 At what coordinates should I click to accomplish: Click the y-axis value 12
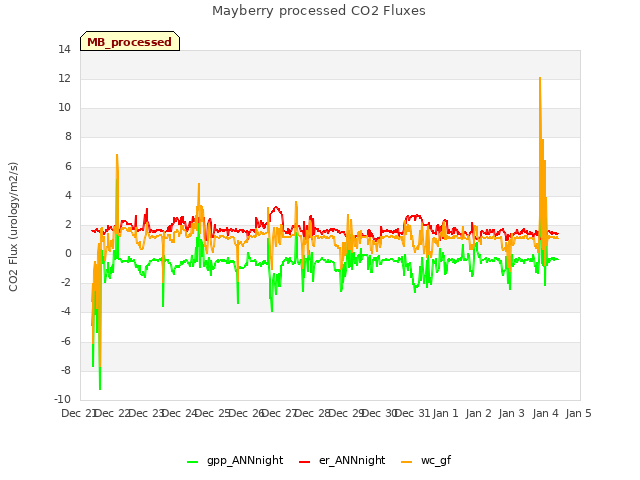(64, 79)
